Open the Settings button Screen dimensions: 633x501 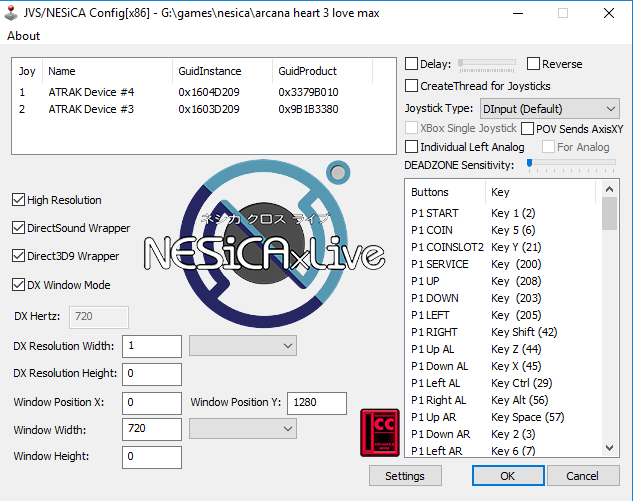click(x=405, y=476)
